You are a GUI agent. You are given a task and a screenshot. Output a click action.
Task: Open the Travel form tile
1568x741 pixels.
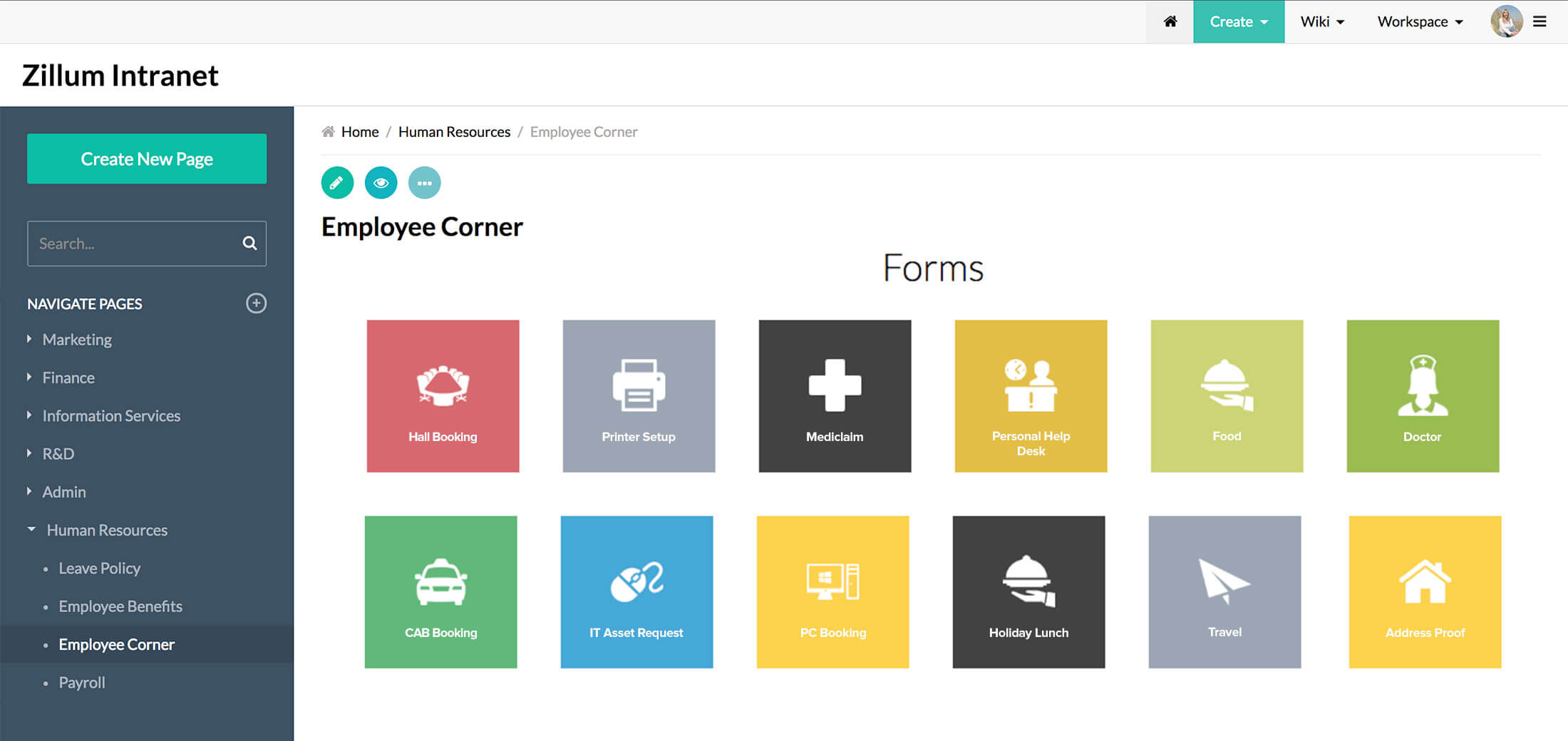click(1224, 592)
